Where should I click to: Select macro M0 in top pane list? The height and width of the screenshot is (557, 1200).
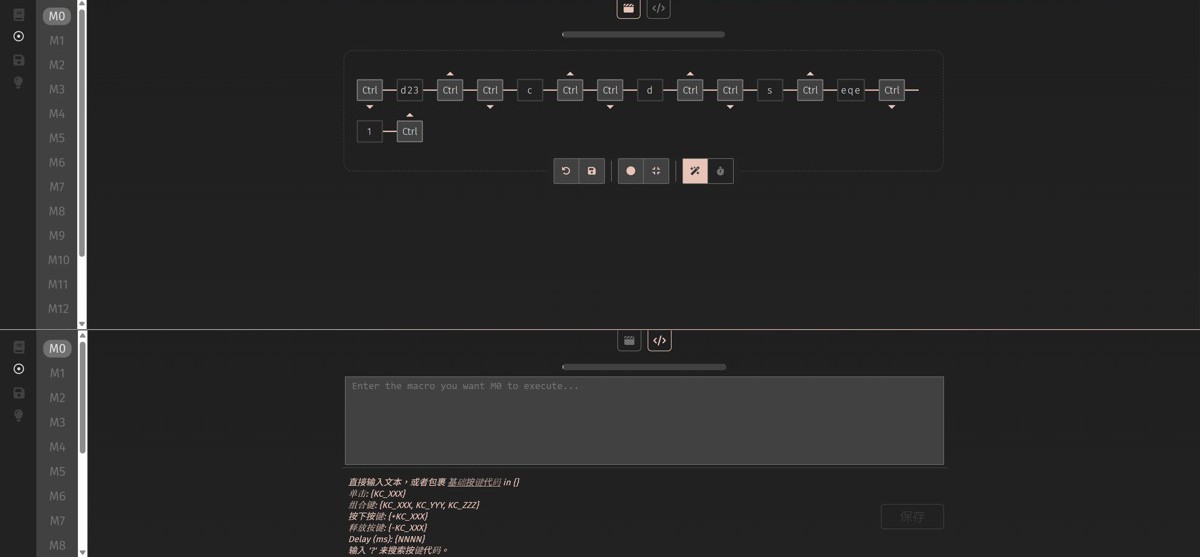[57, 16]
